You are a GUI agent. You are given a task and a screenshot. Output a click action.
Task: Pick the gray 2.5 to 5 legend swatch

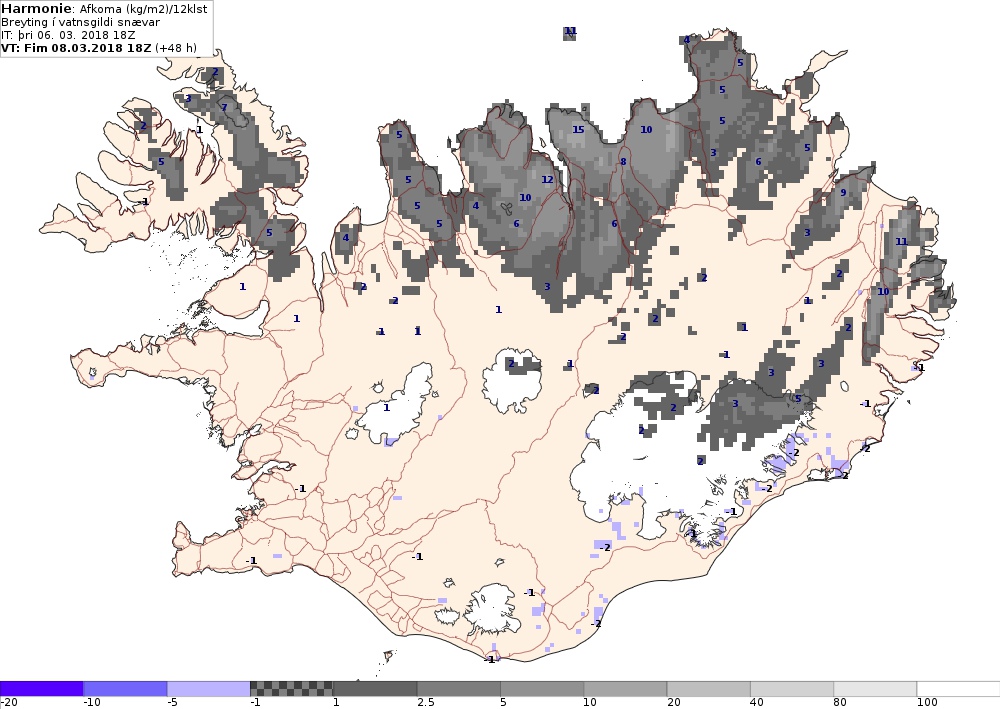click(x=459, y=689)
